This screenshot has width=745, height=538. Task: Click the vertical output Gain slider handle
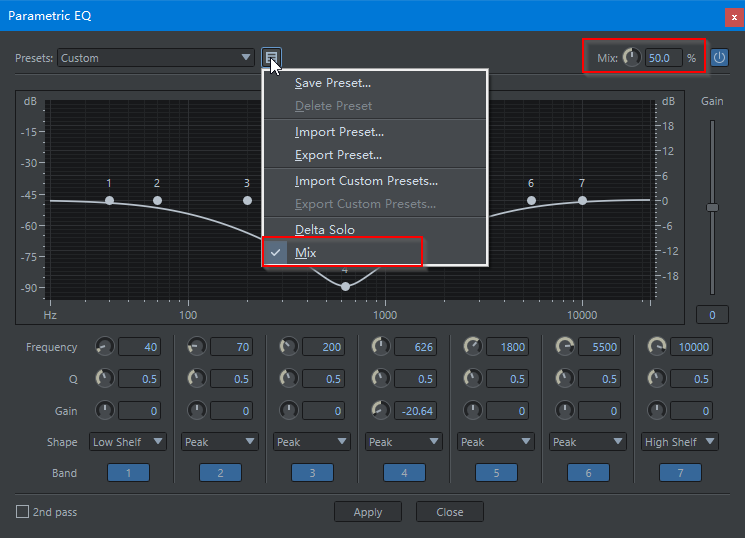tap(712, 208)
